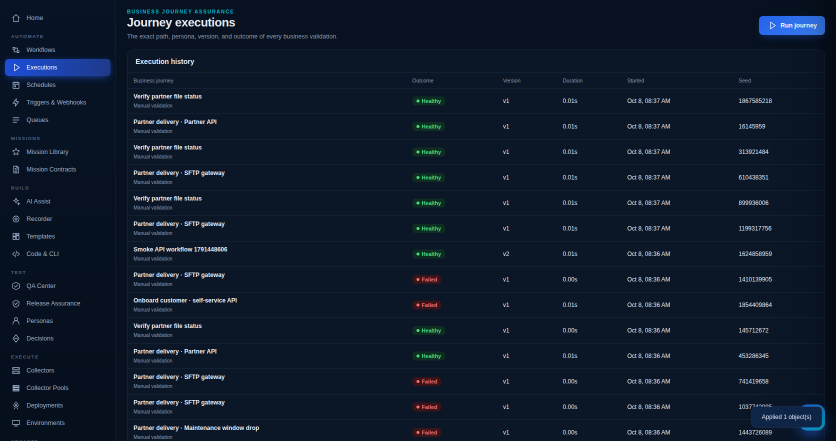Click the AI Assist sparkle icon
The image size is (836, 441).
pyautogui.click(x=16, y=202)
